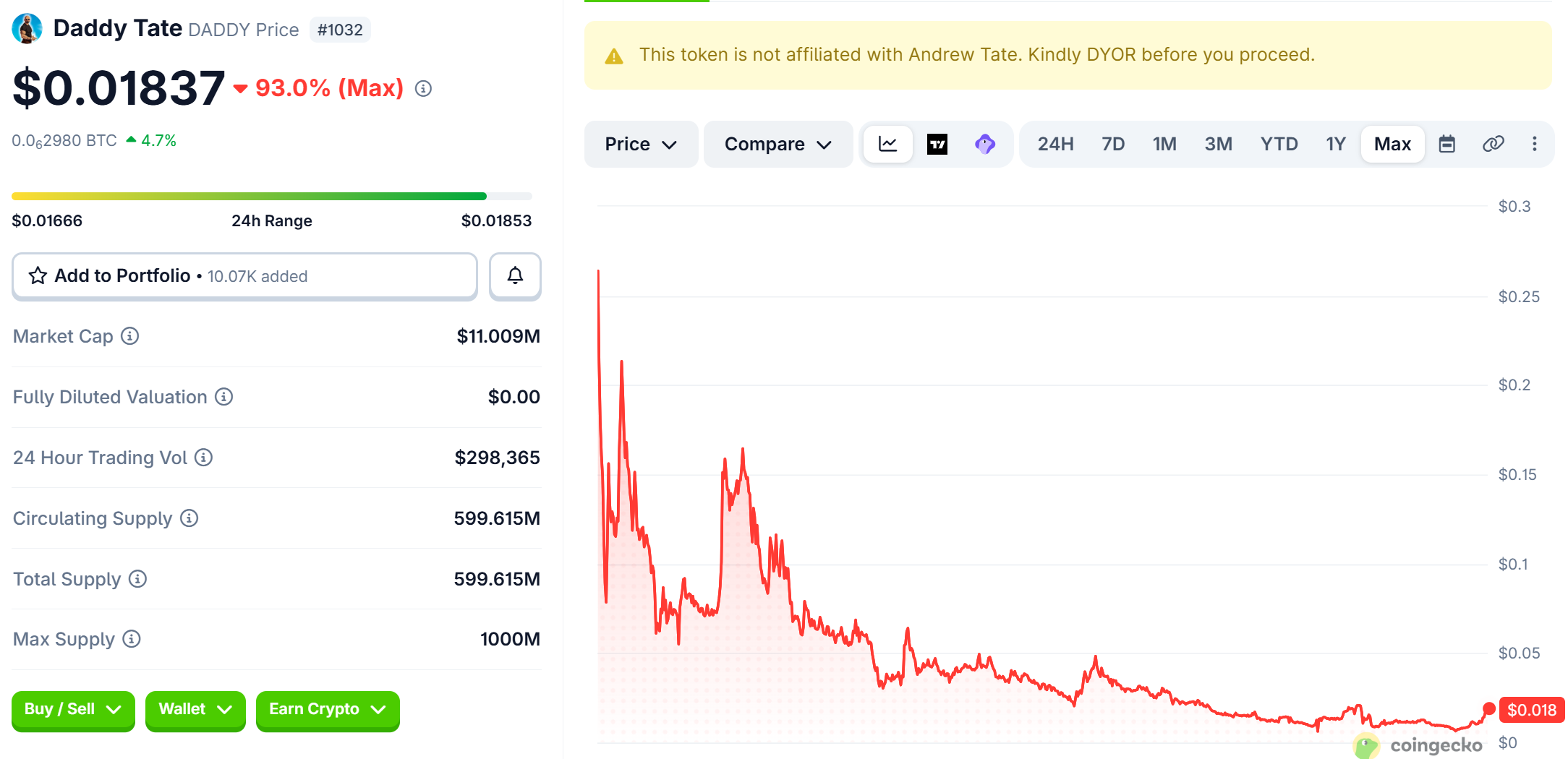The image size is (1568, 759).
Task: Open the Buy / Sell dropdown
Action: click(73, 710)
